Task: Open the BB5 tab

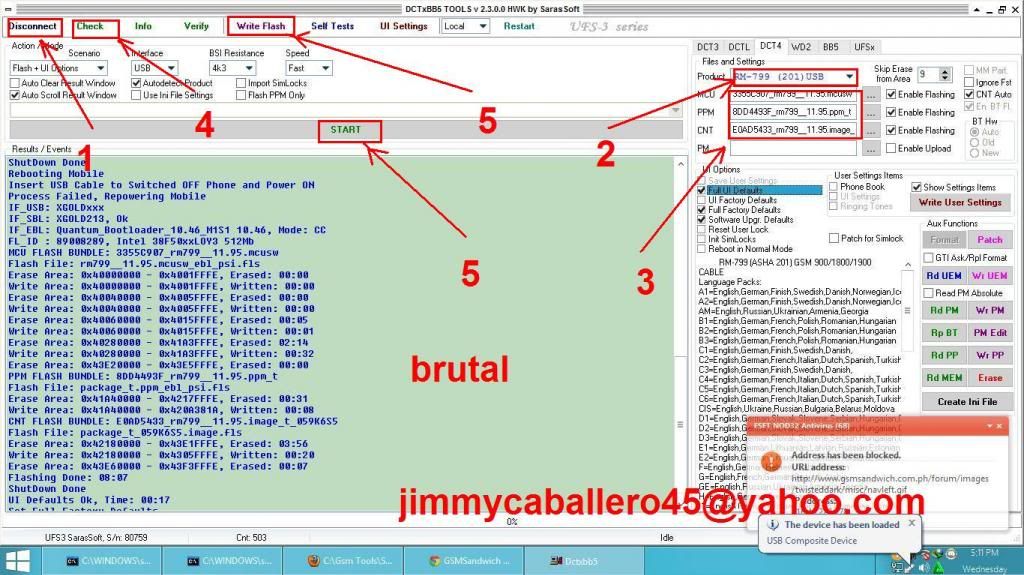Action: (831, 47)
